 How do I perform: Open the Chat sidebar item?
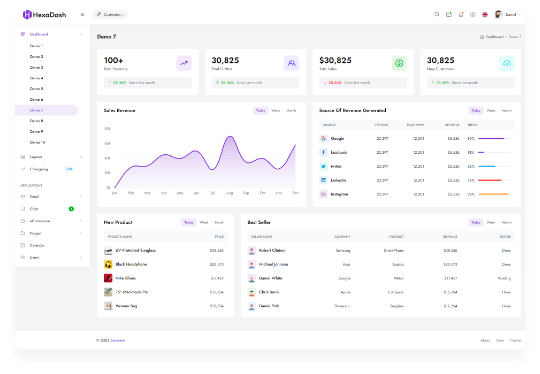tap(34, 209)
